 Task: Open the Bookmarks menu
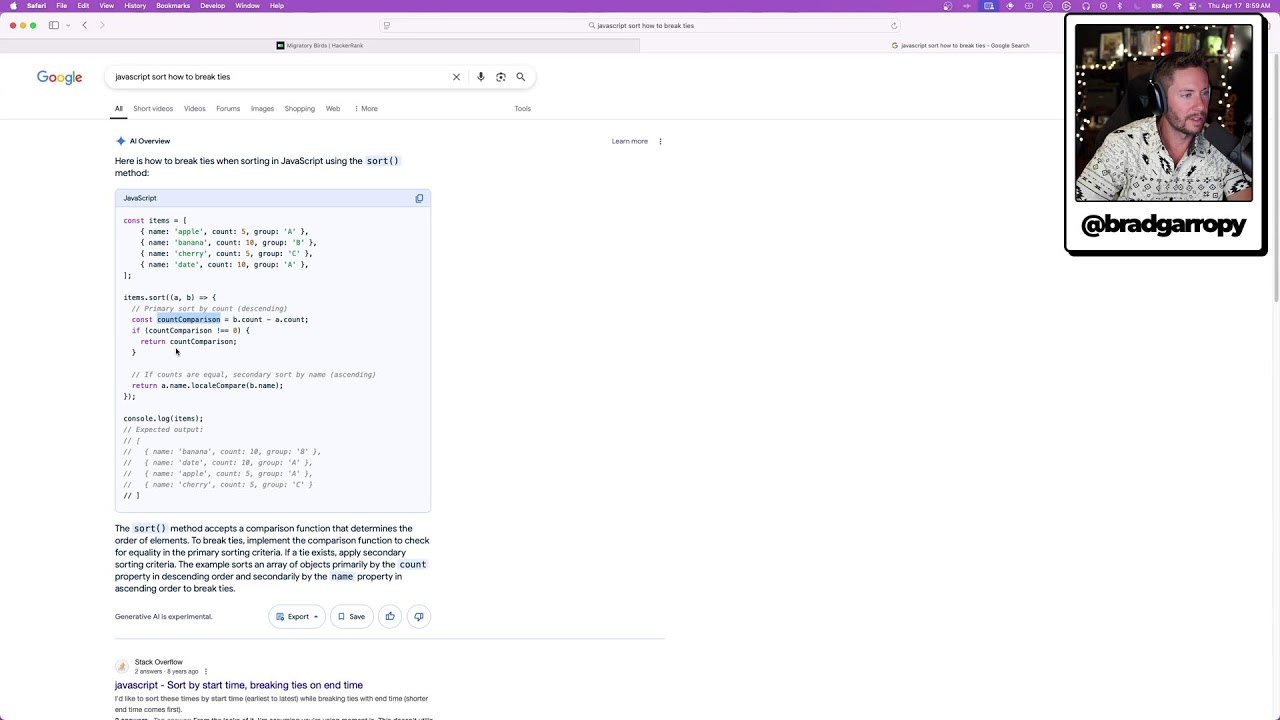point(173,6)
